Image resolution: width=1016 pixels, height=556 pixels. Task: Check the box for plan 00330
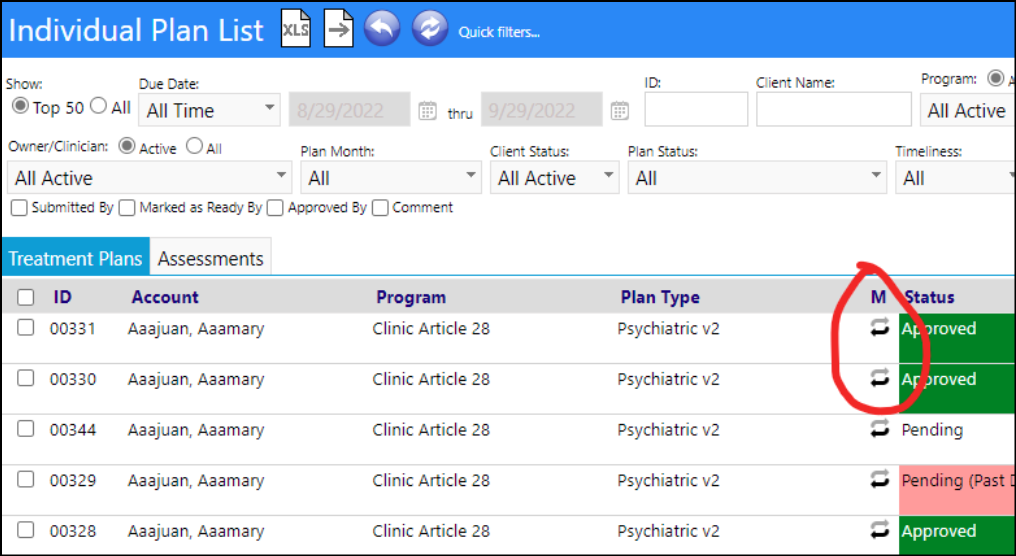pyautogui.click(x=25, y=378)
